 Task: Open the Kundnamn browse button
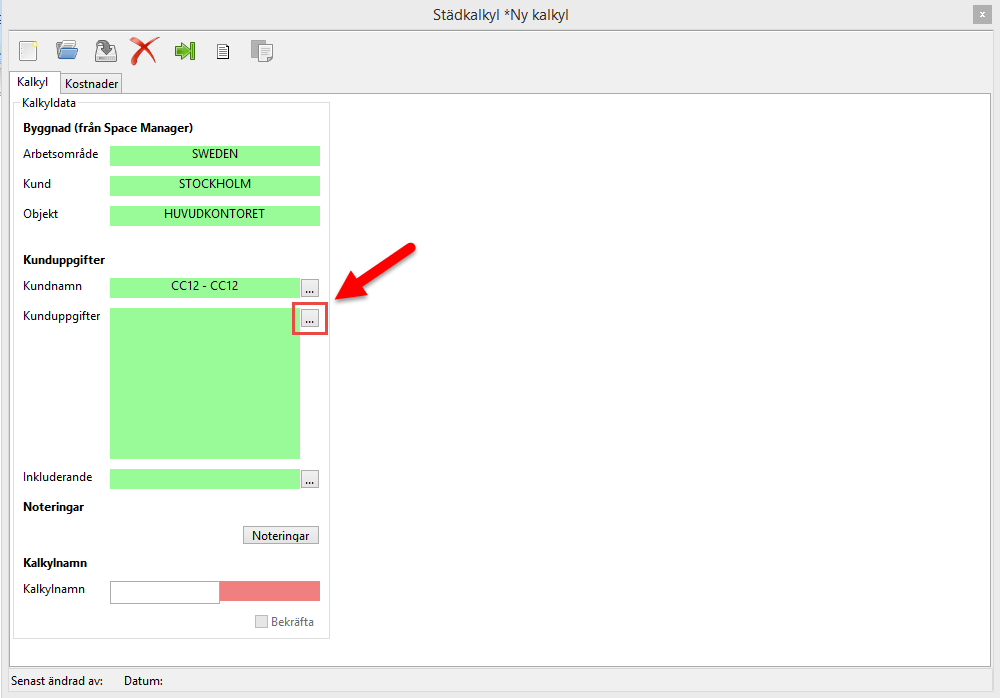(310, 288)
